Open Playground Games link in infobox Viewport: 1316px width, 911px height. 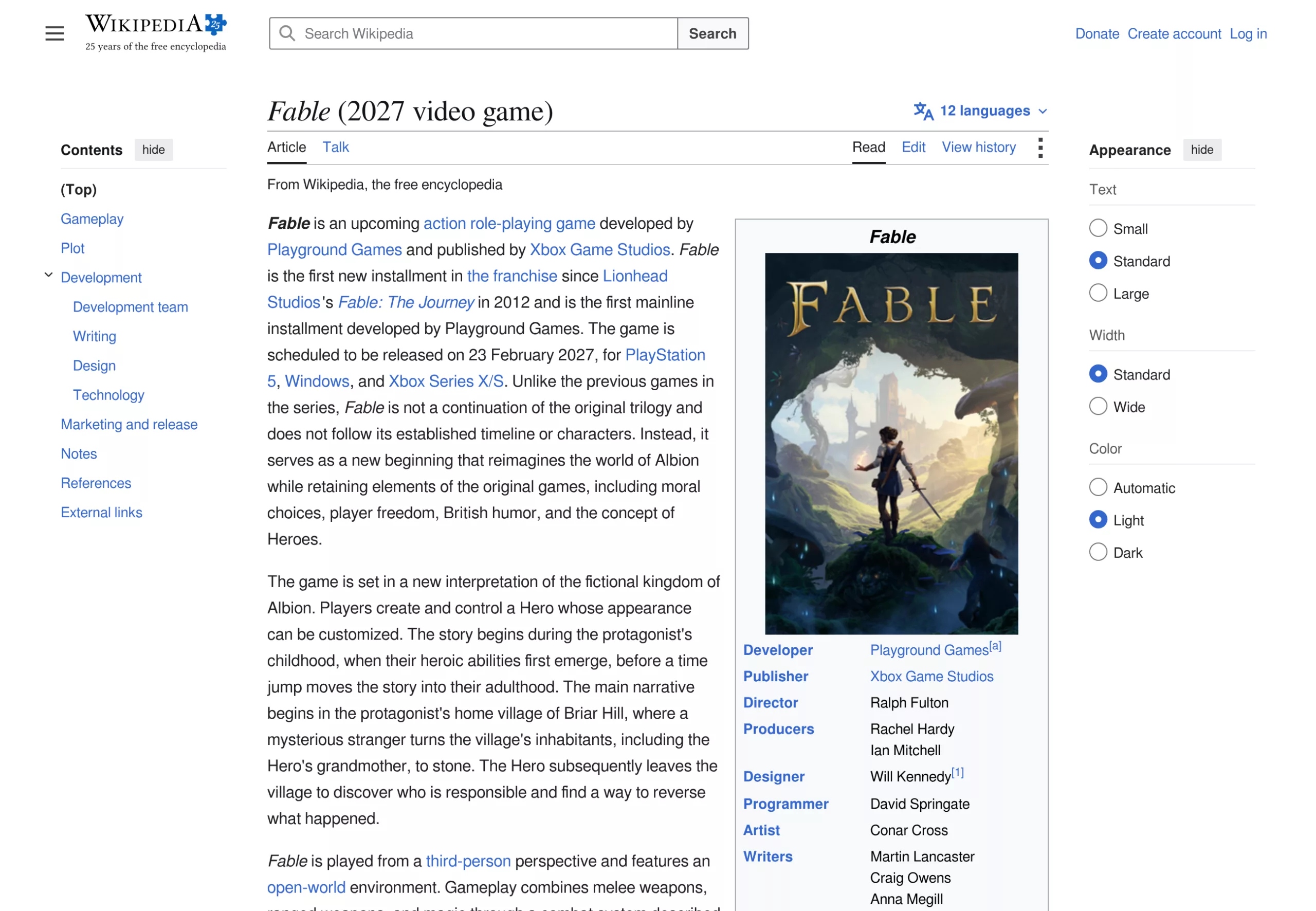pyautogui.click(x=929, y=650)
